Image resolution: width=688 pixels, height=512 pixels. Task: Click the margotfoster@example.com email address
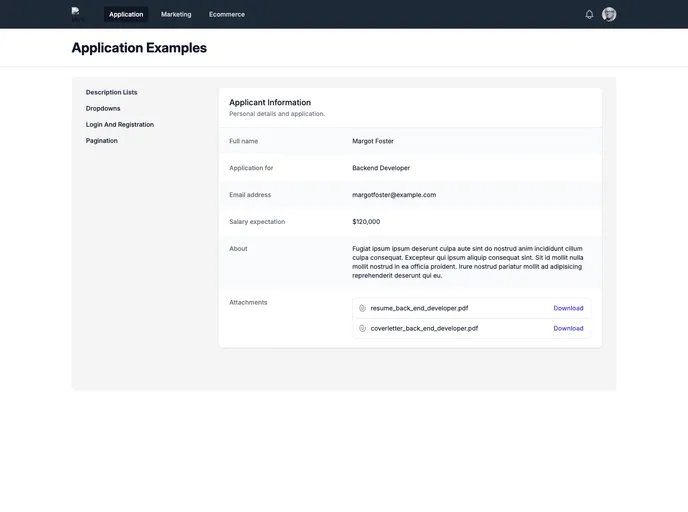pos(394,195)
